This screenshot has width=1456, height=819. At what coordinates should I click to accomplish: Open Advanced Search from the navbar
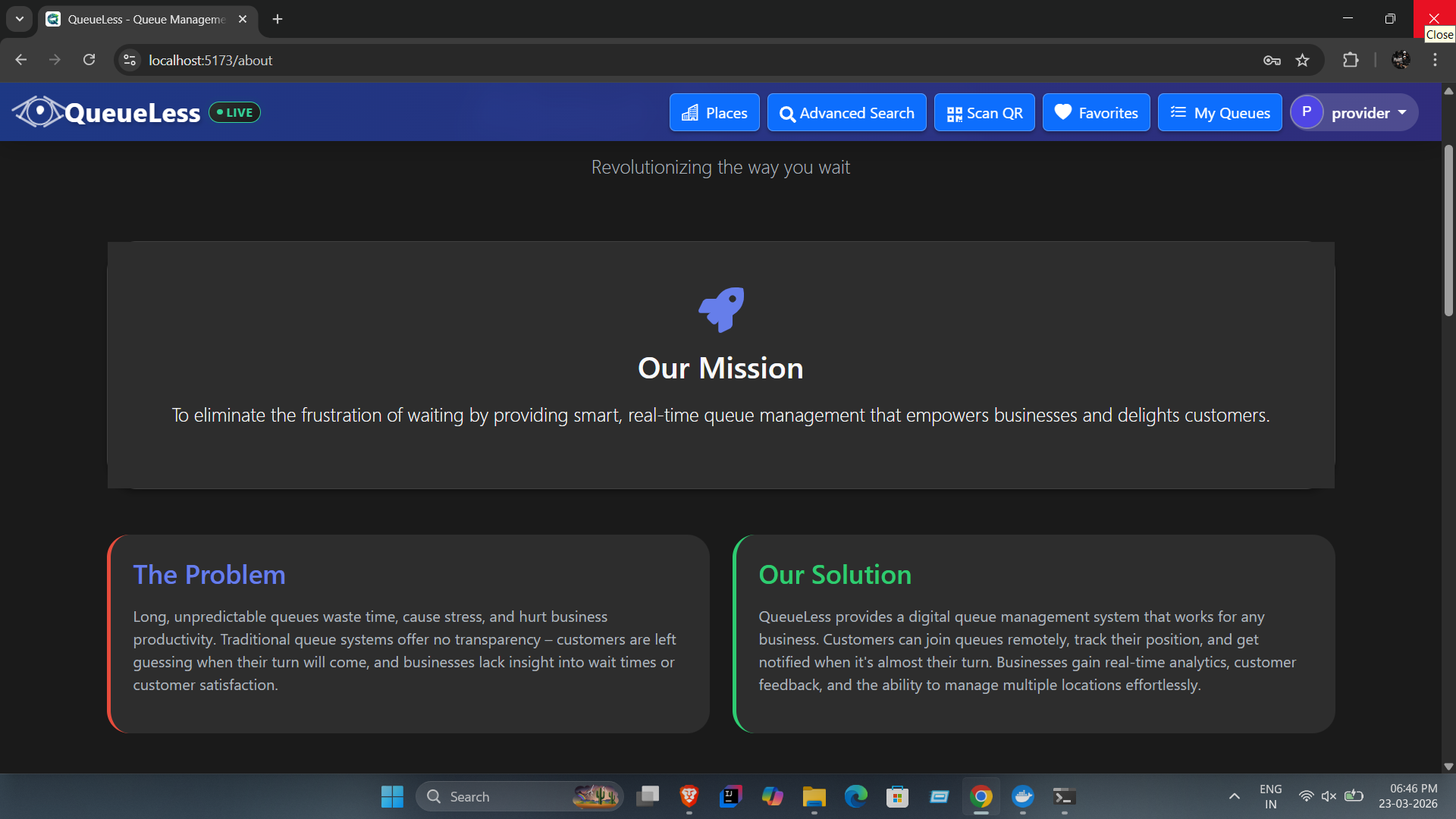coord(846,112)
